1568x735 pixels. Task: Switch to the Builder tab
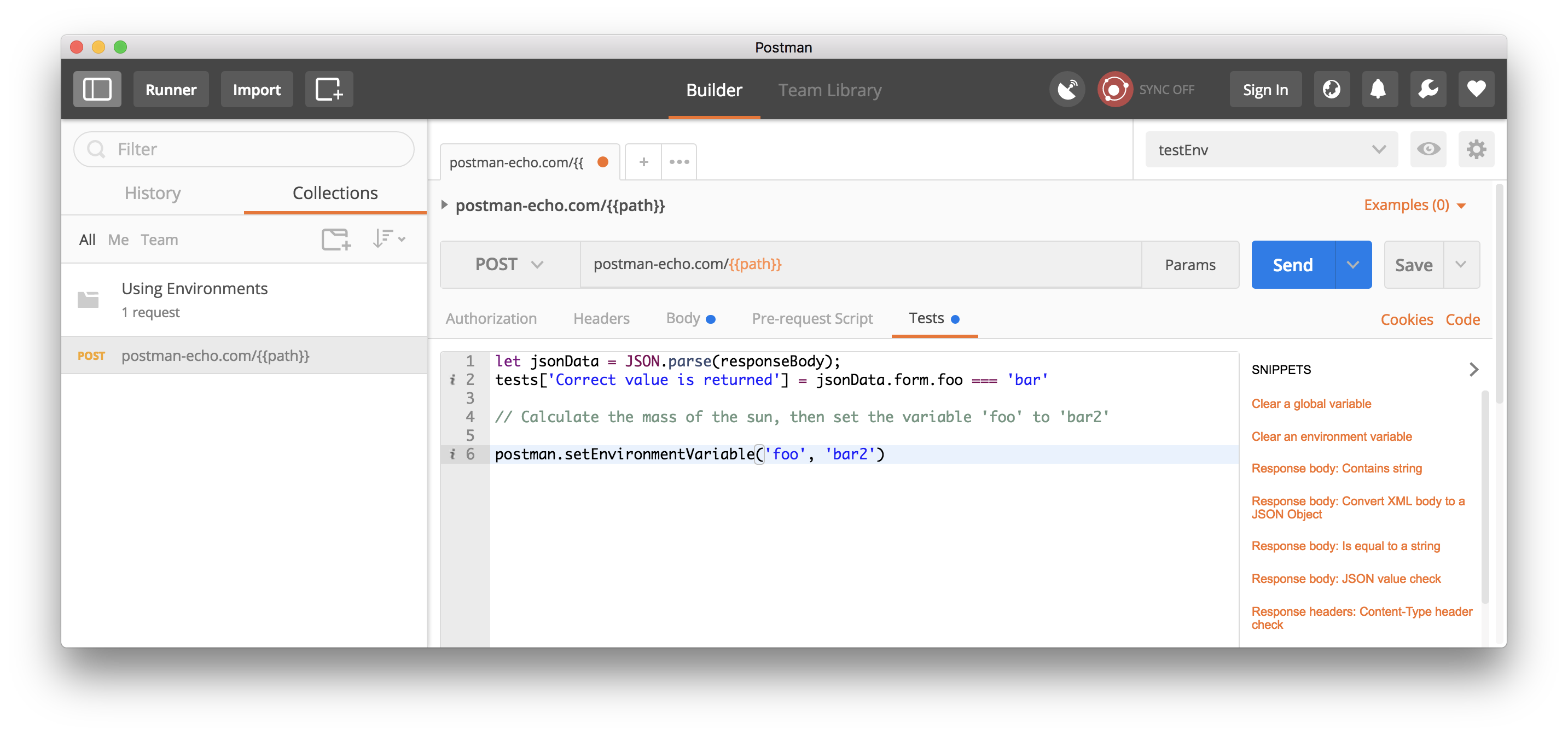[714, 90]
